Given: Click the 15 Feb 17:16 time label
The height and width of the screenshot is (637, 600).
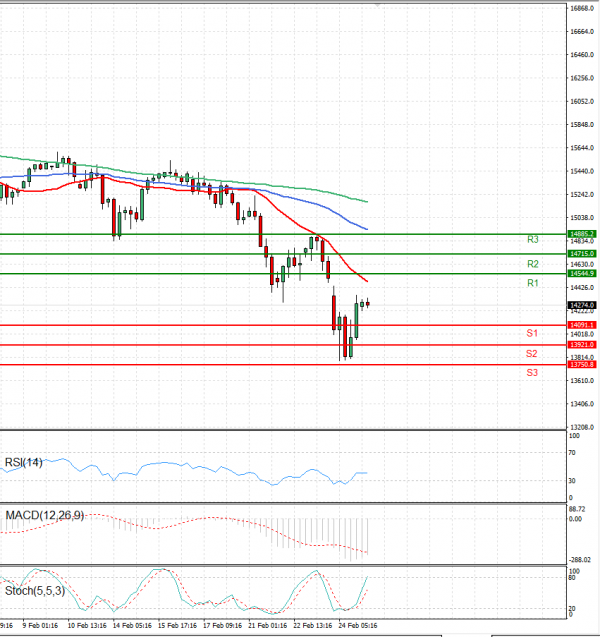Looking at the screenshot, I should (177, 625).
